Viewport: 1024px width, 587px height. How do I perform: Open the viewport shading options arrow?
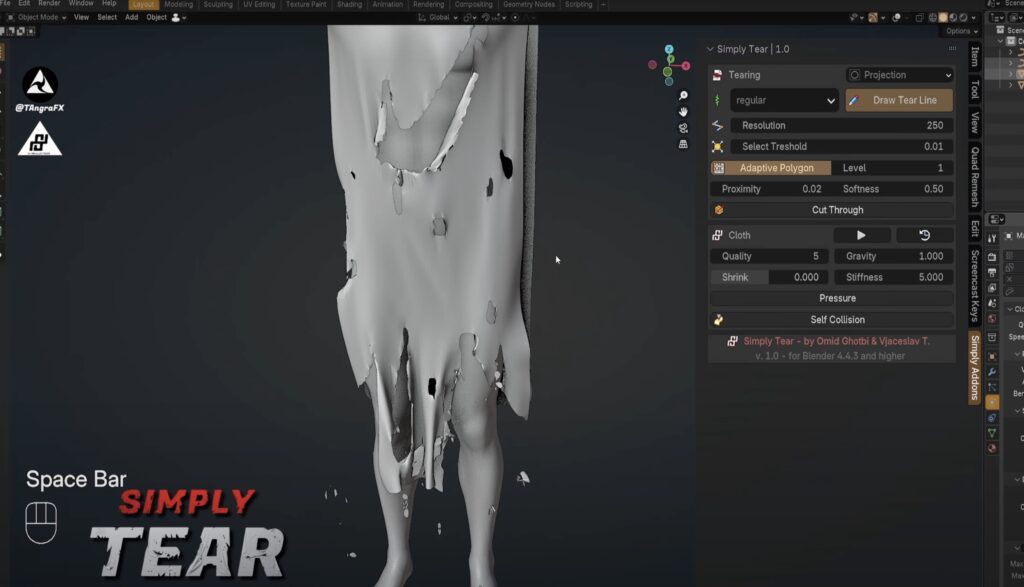pyautogui.click(x=973, y=18)
